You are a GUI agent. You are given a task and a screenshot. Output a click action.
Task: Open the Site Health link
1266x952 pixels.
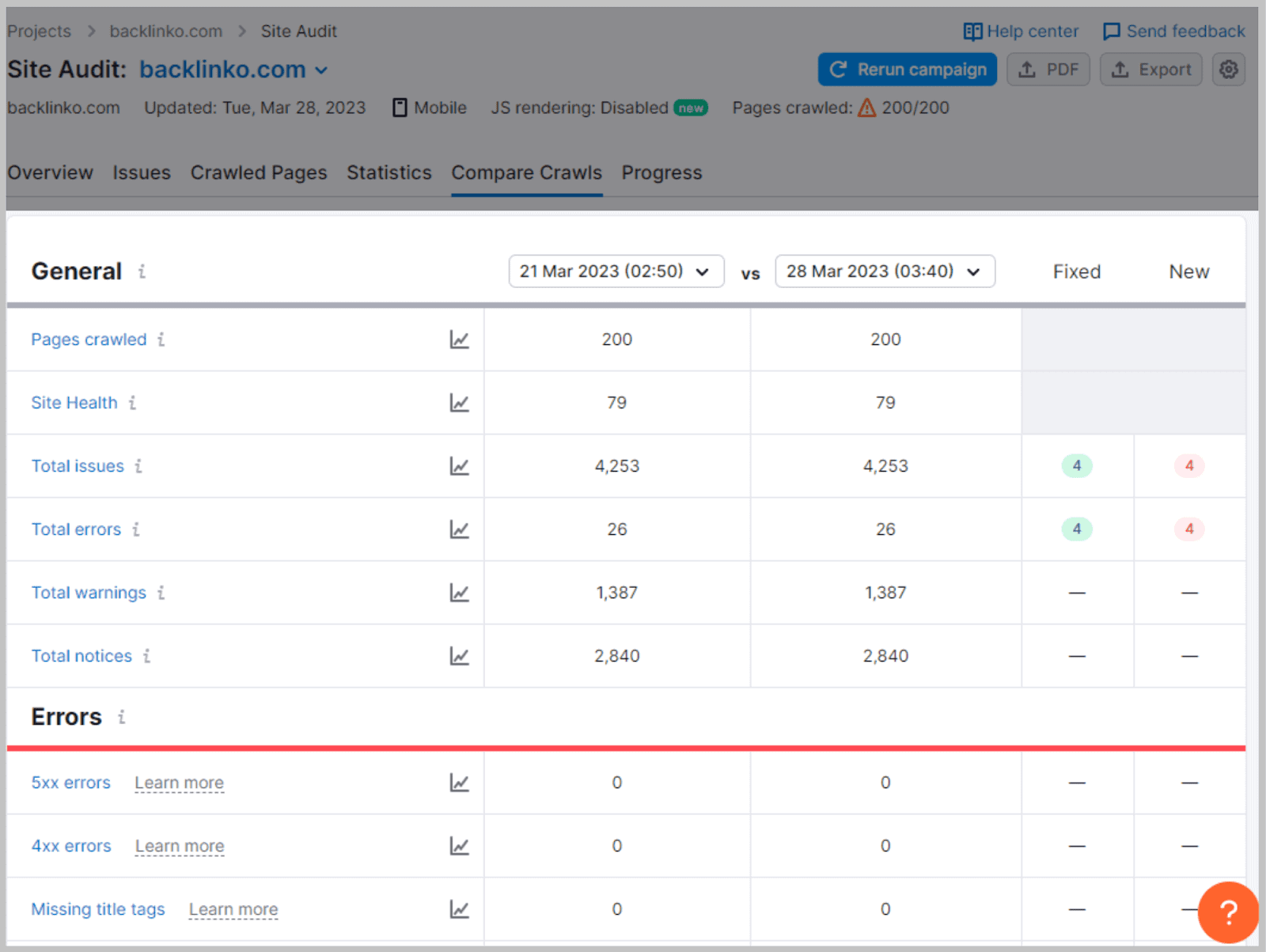click(74, 403)
